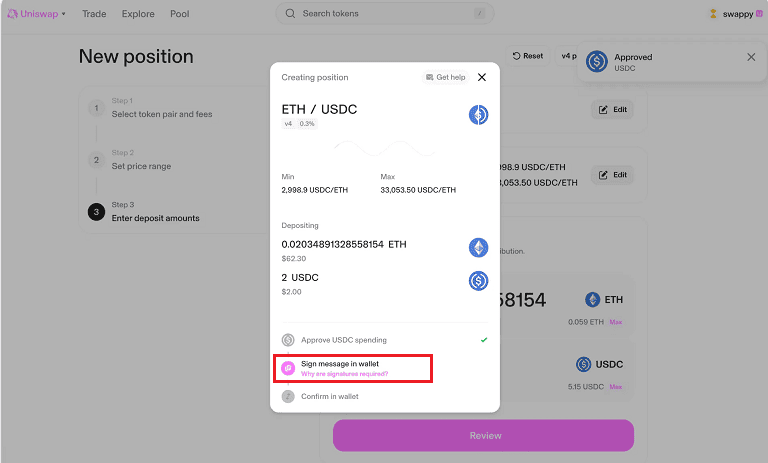Select the ETH token chip

pyautogui.click(x=604, y=299)
